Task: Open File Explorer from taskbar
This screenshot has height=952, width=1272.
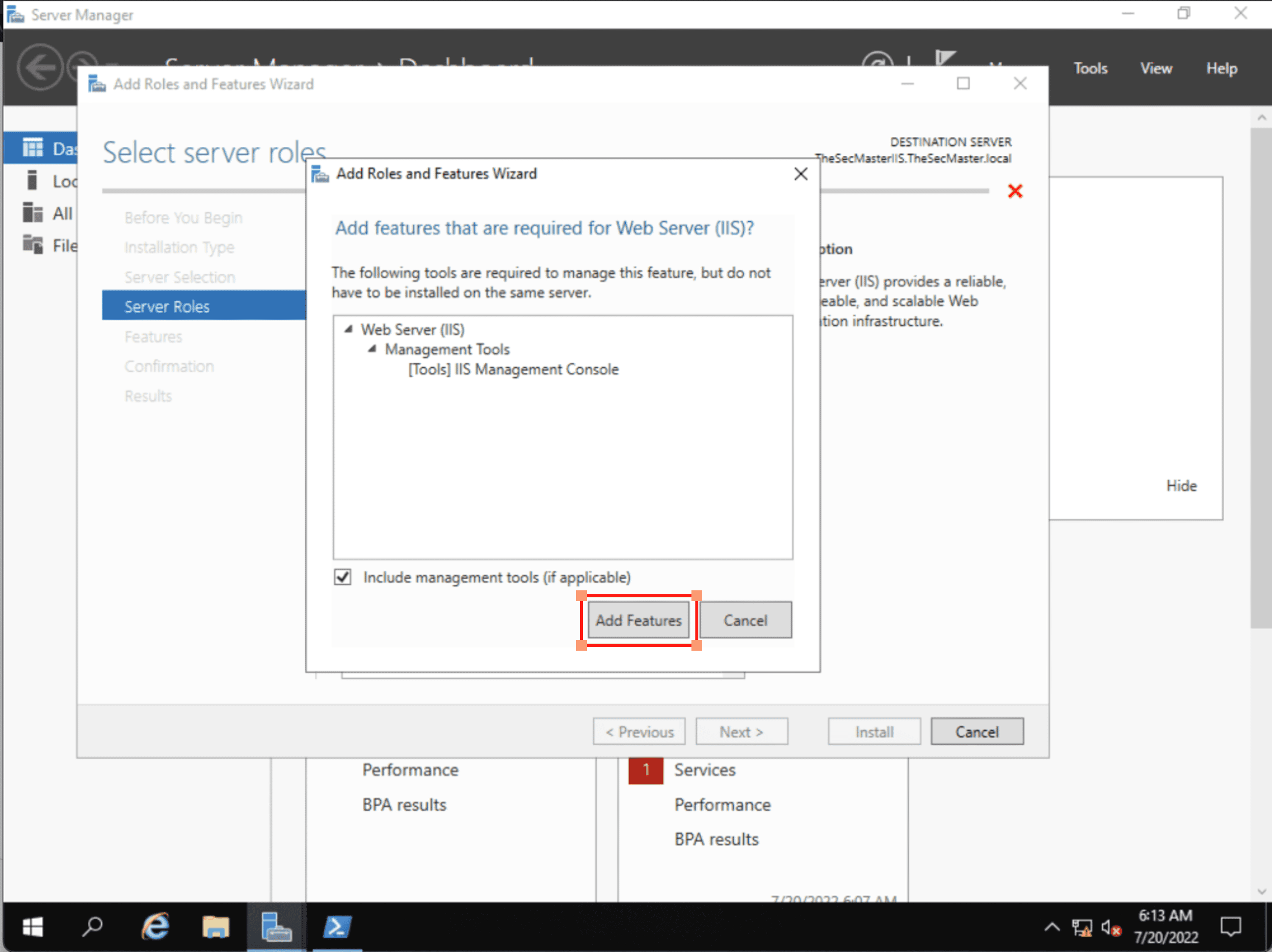Action: 215,926
